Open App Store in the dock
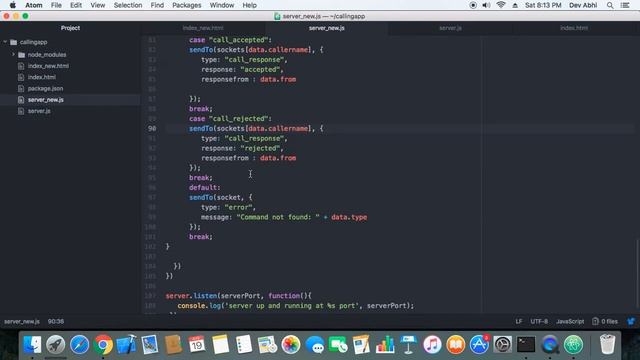640x360 pixels. (479, 345)
